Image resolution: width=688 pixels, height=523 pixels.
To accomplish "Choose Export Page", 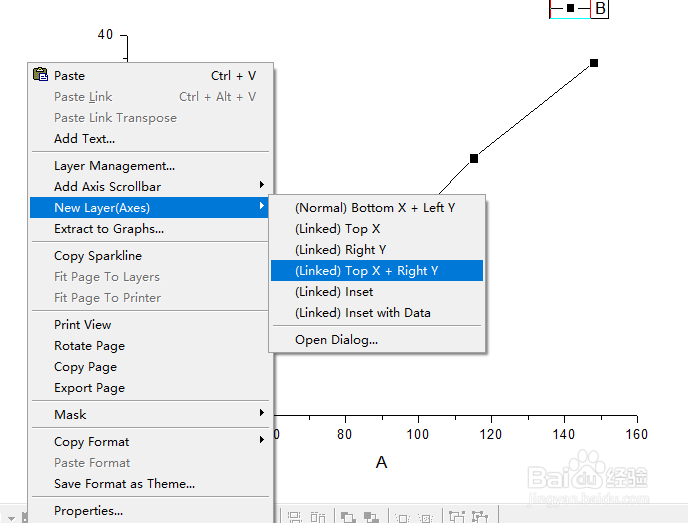I will [x=150, y=388].
